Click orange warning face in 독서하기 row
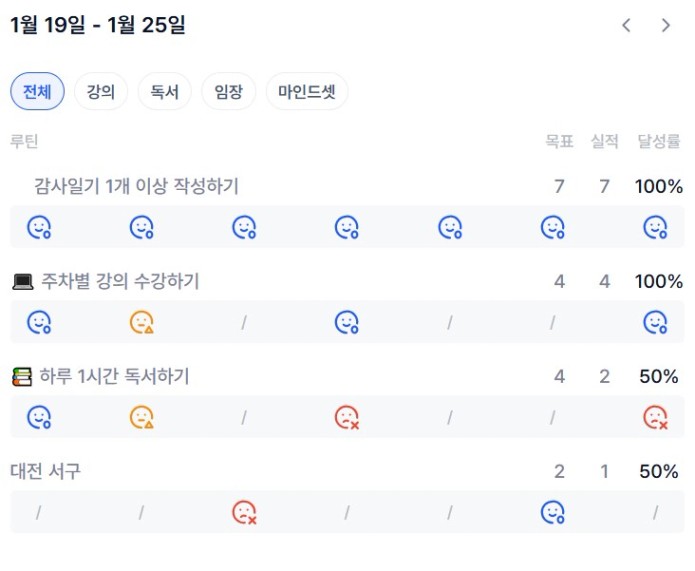The width and height of the screenshot is (695, 571). [x=141, y=417]
